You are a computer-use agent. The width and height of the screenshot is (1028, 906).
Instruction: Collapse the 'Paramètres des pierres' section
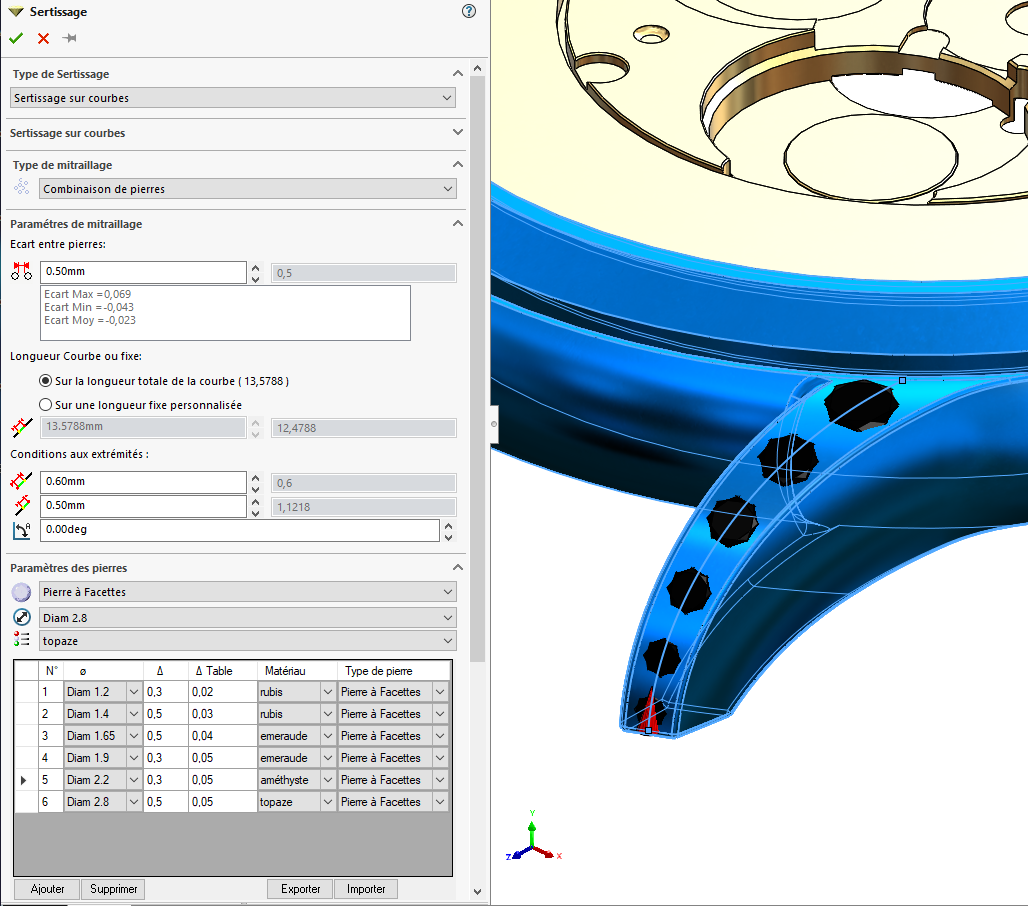[458, 567]
